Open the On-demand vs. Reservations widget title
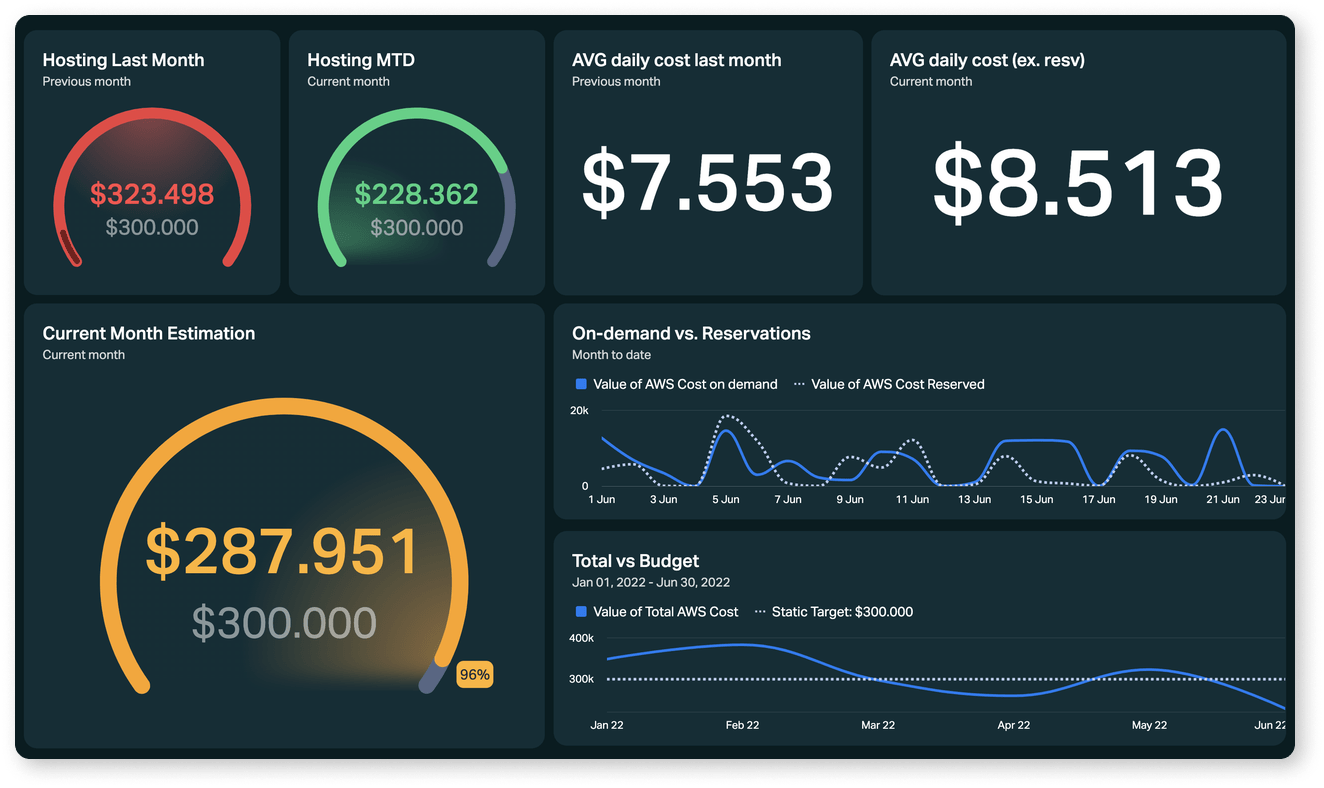This screenshot has height=788, width=1324. coord(691,333)
